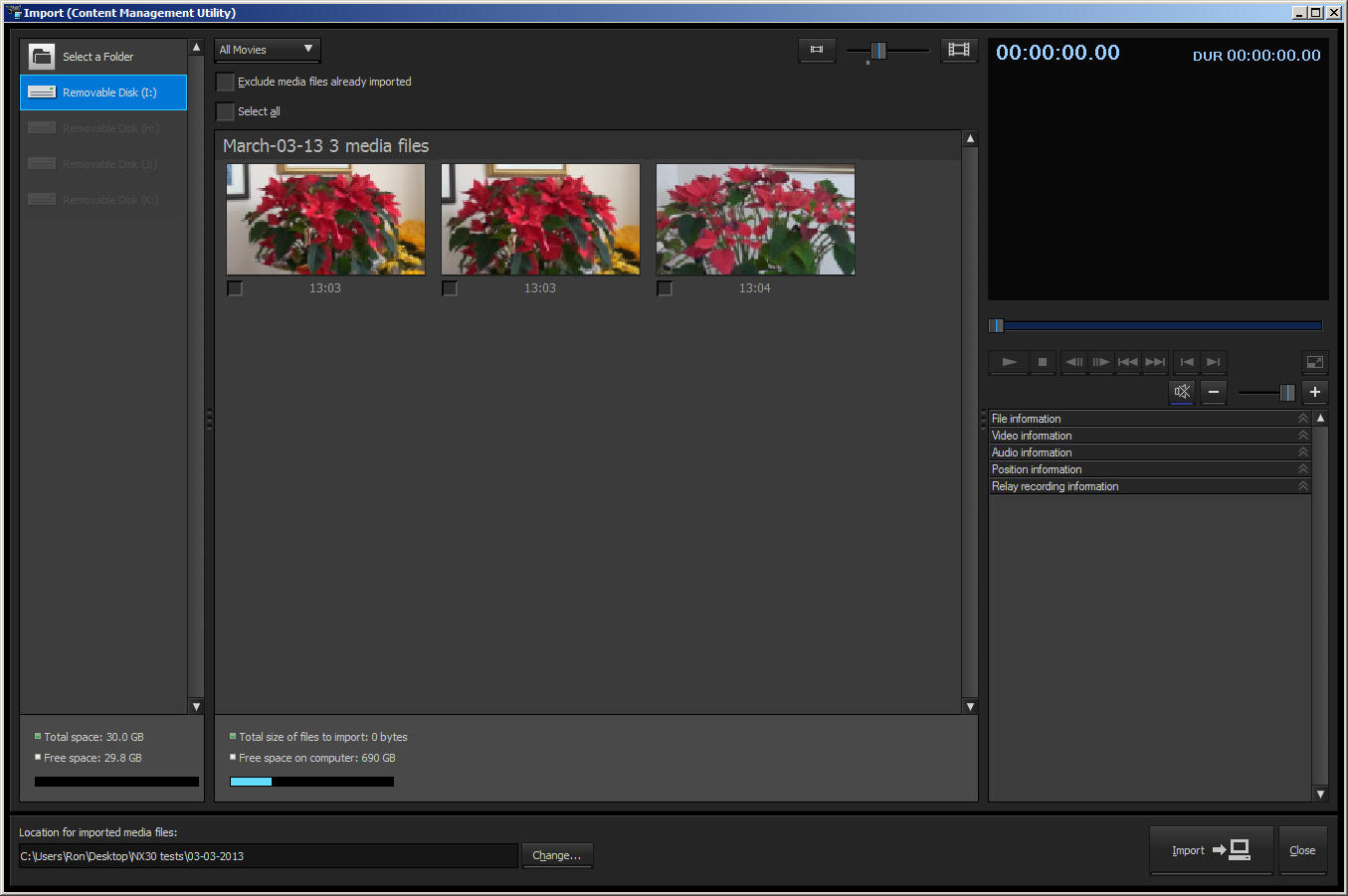Image resolution: width=1348 pixels, height=896 pixels.
Task: Check the Select all checkbox
Action: coord(226,111)
